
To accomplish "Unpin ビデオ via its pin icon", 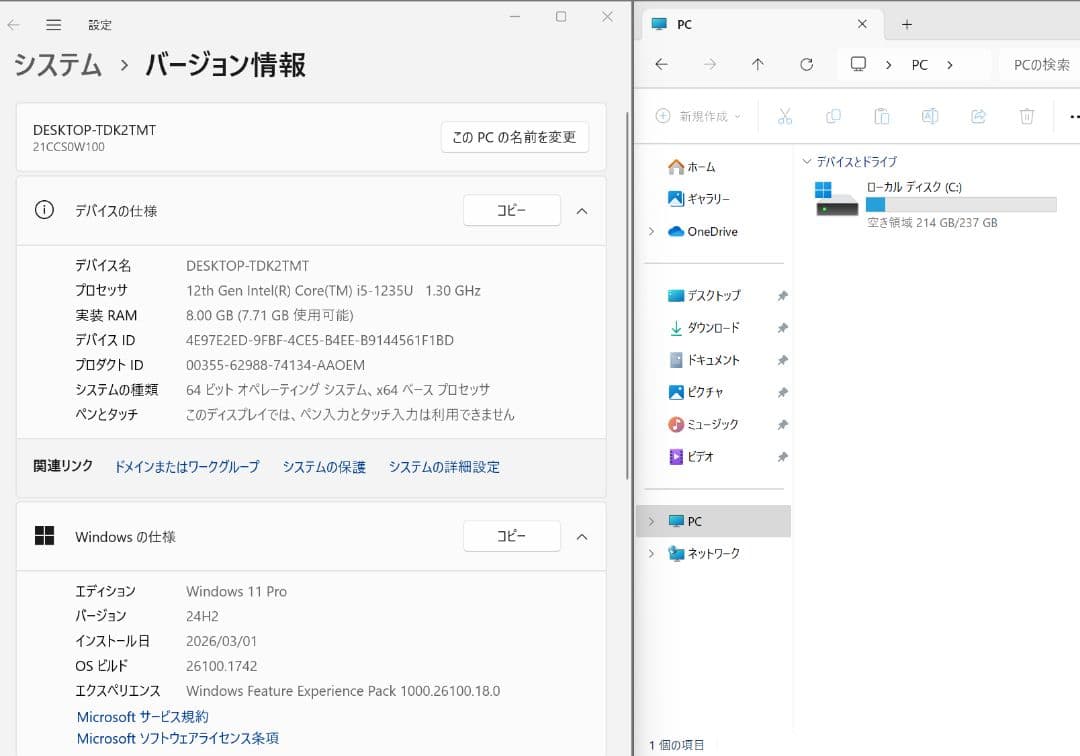I will click(782, 456).
